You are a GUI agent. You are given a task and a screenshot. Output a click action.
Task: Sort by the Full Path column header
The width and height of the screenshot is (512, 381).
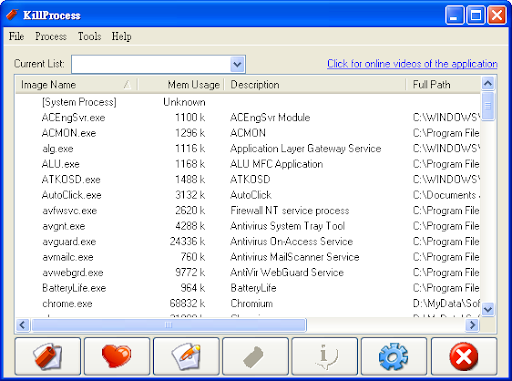443,85
